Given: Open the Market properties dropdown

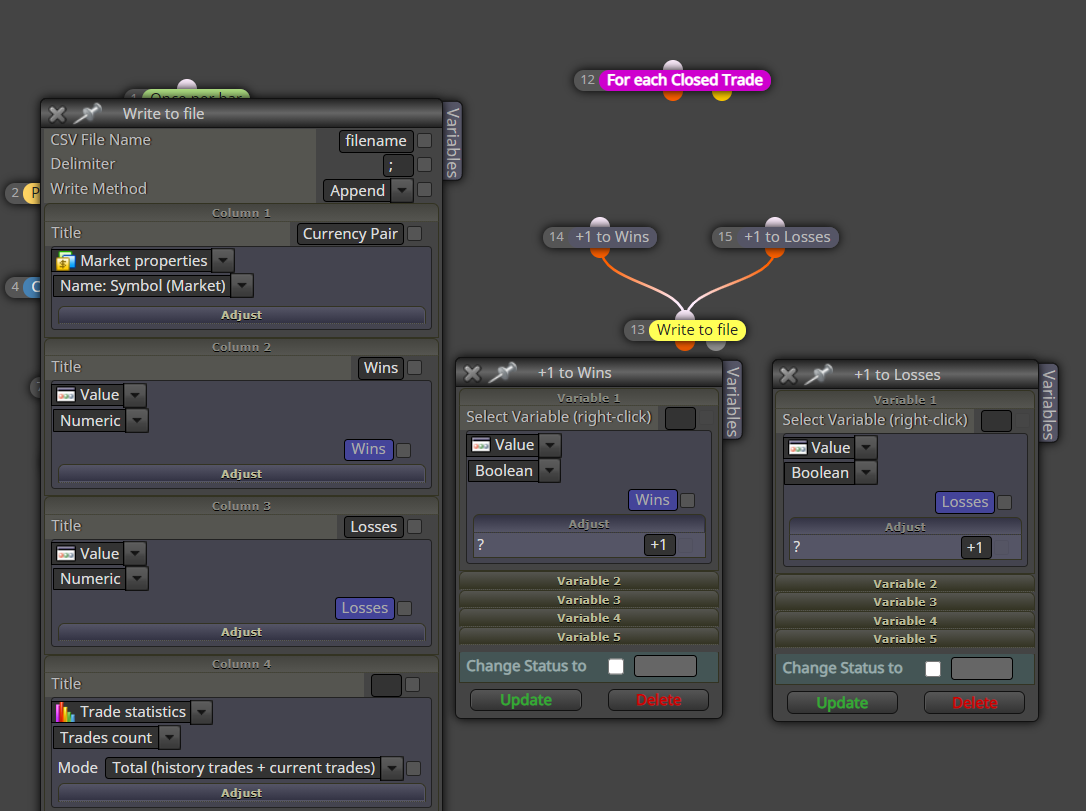Looking at the screenshot, I should [x=222, y=261].
